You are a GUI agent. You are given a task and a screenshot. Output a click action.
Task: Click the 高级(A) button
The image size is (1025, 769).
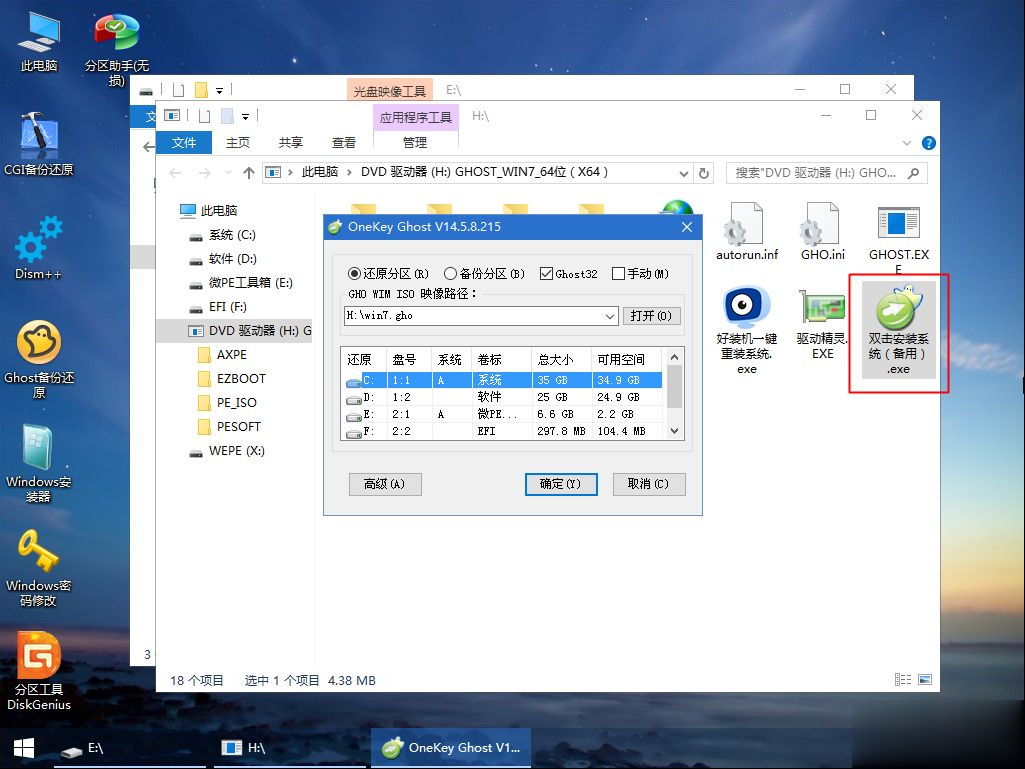[x=385, y=484]
